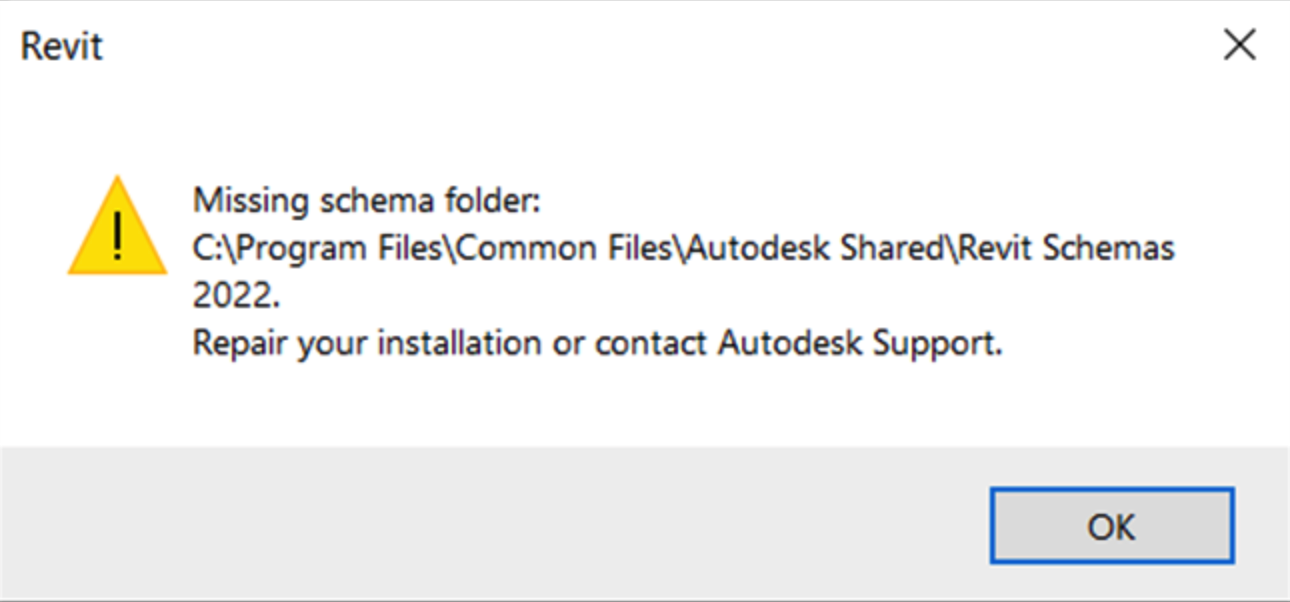This screenshot has height=602, width=1290.
Task: Click the "Missing schema folder:" text line
Action: click(x=366, y=201)
